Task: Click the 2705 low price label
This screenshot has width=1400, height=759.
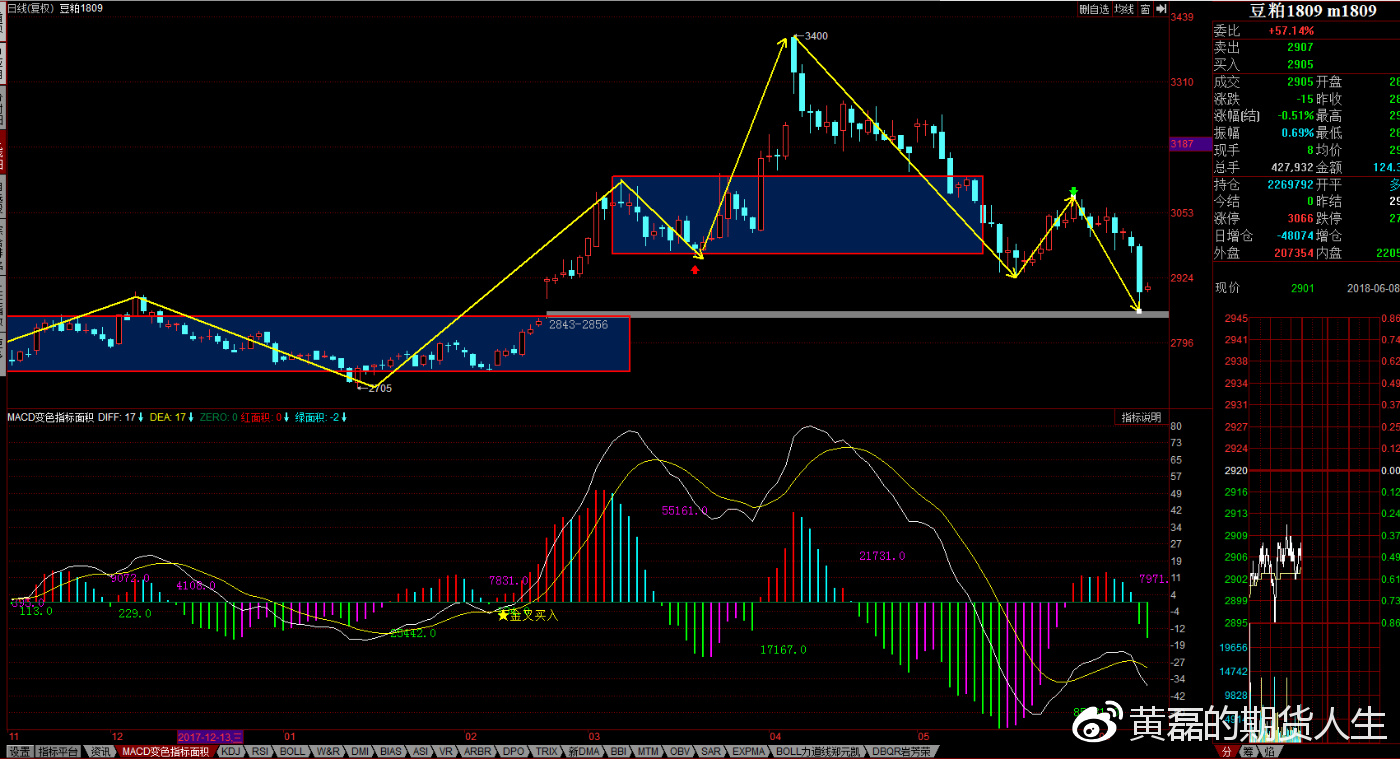Action: 379,388
